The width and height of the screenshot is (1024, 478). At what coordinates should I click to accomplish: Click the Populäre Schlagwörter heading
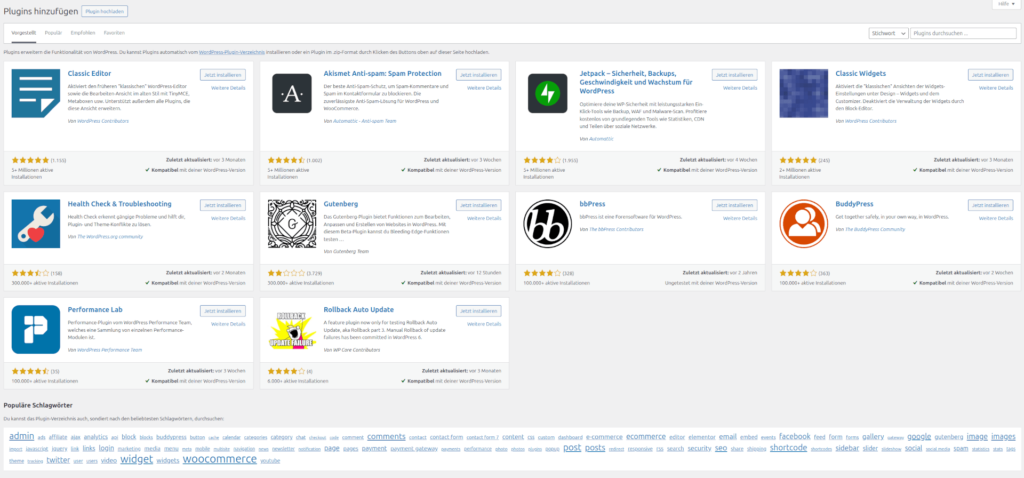point(38,406)
